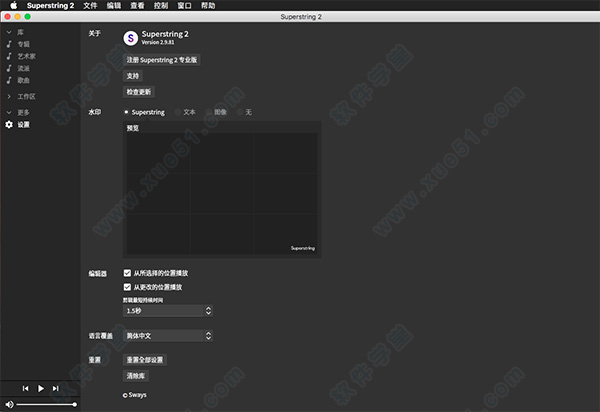Skip to previous track
This screenshot has height=412, width=600.
click(25, 389)
